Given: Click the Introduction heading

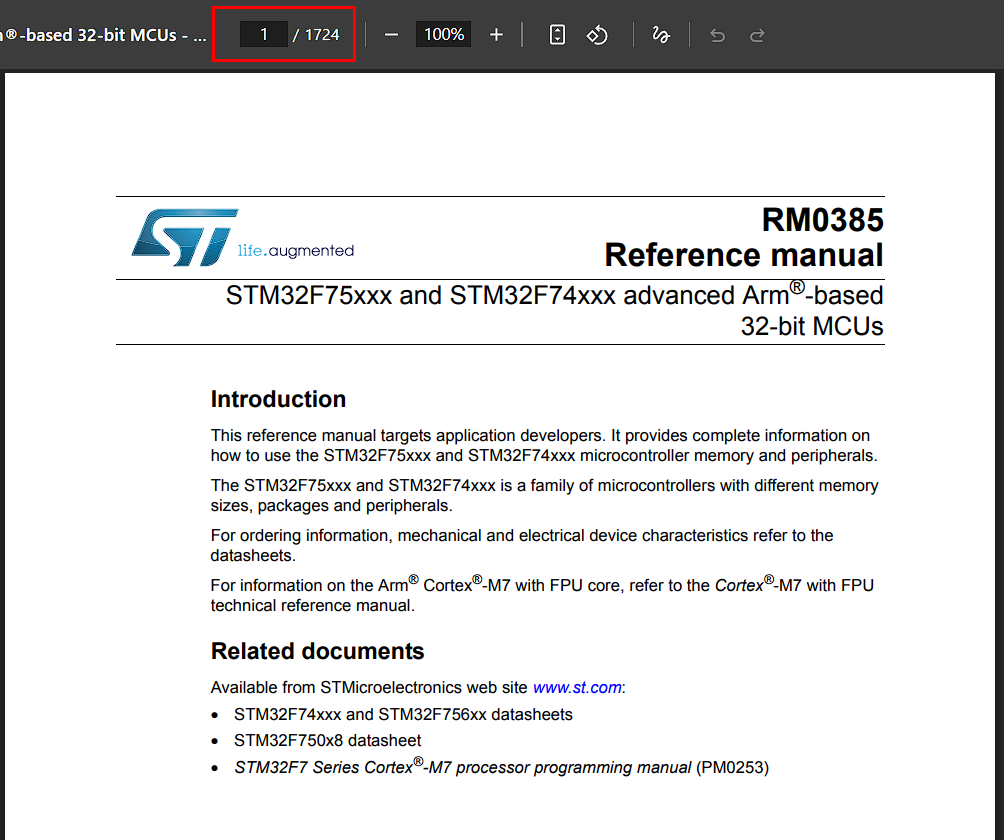Looking at the screenshot, I should pos(279,400).
